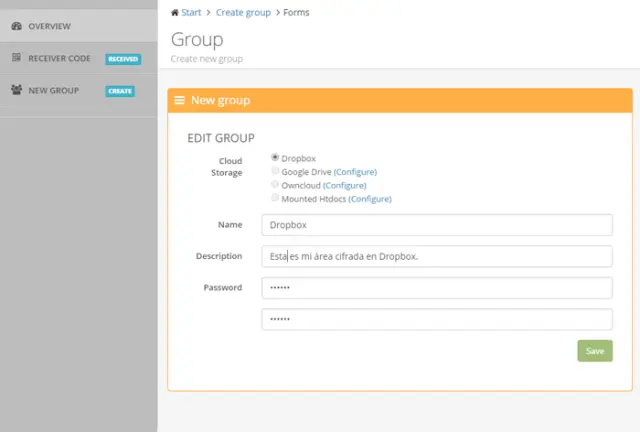This screenshot has height=432, width=640.
Task: Open the Overview sidebar menu item
Action: (x=49, y=26)
